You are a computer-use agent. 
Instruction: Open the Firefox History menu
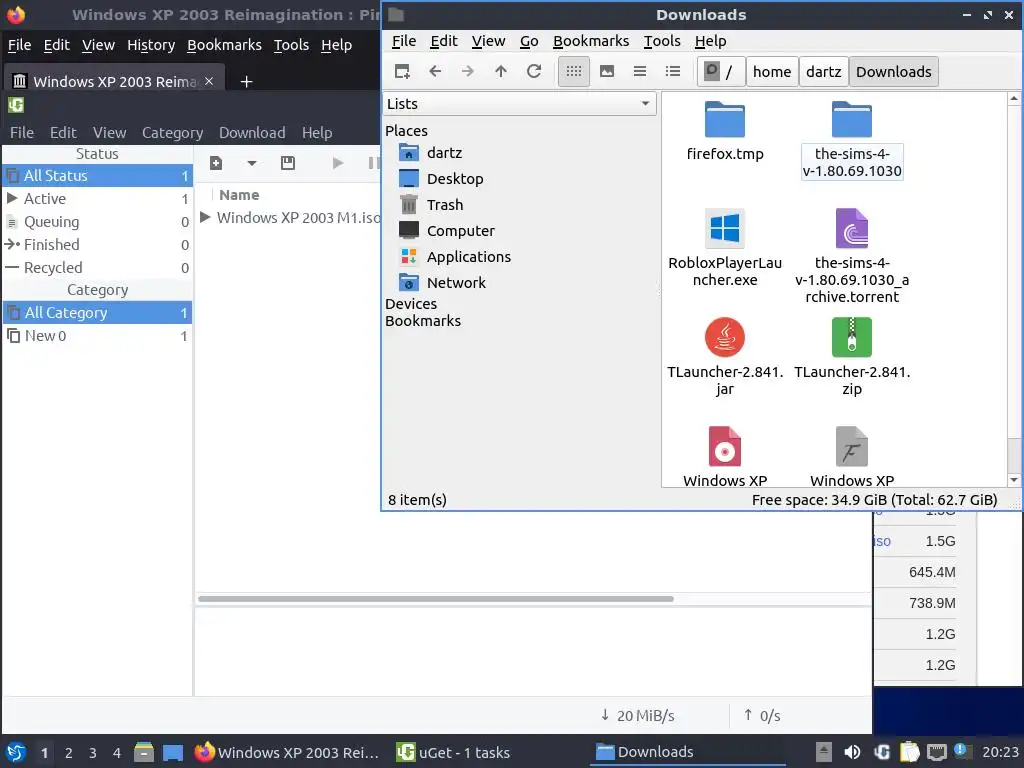(x=151, y=45)
